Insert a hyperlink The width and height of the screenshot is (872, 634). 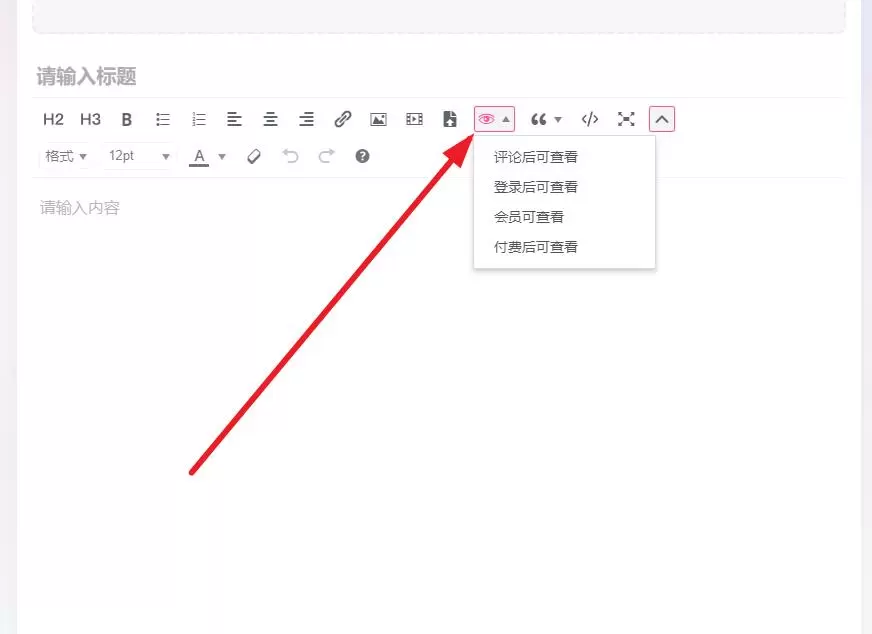click(343, 119)
